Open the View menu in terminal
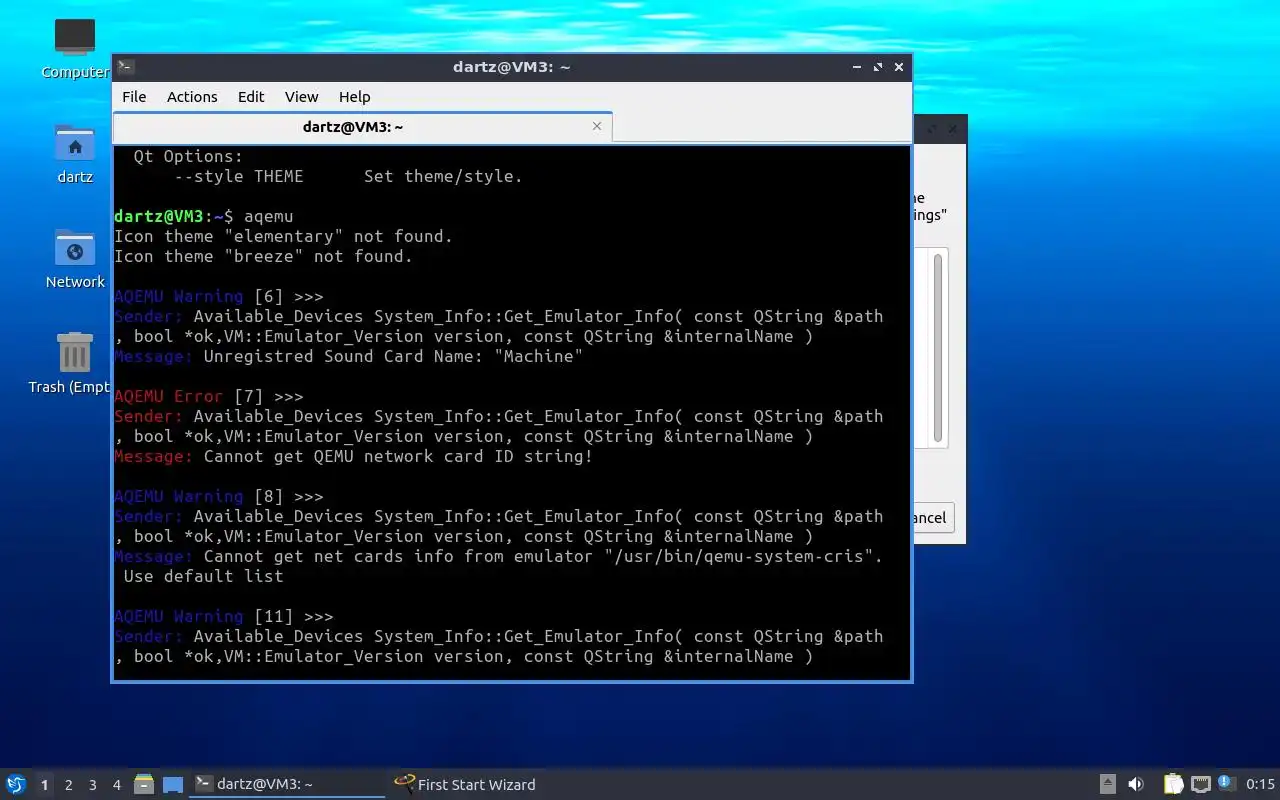 [x=301, y=97]
